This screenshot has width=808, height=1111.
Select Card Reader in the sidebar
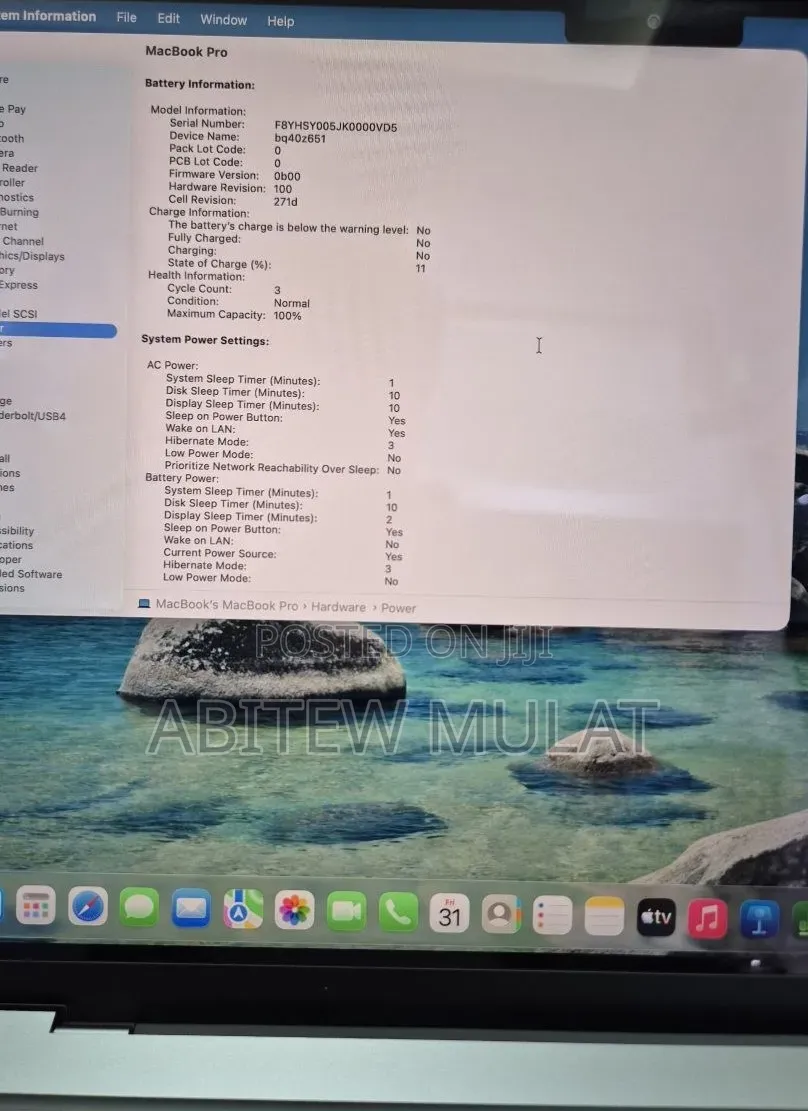tap(19, 168)
